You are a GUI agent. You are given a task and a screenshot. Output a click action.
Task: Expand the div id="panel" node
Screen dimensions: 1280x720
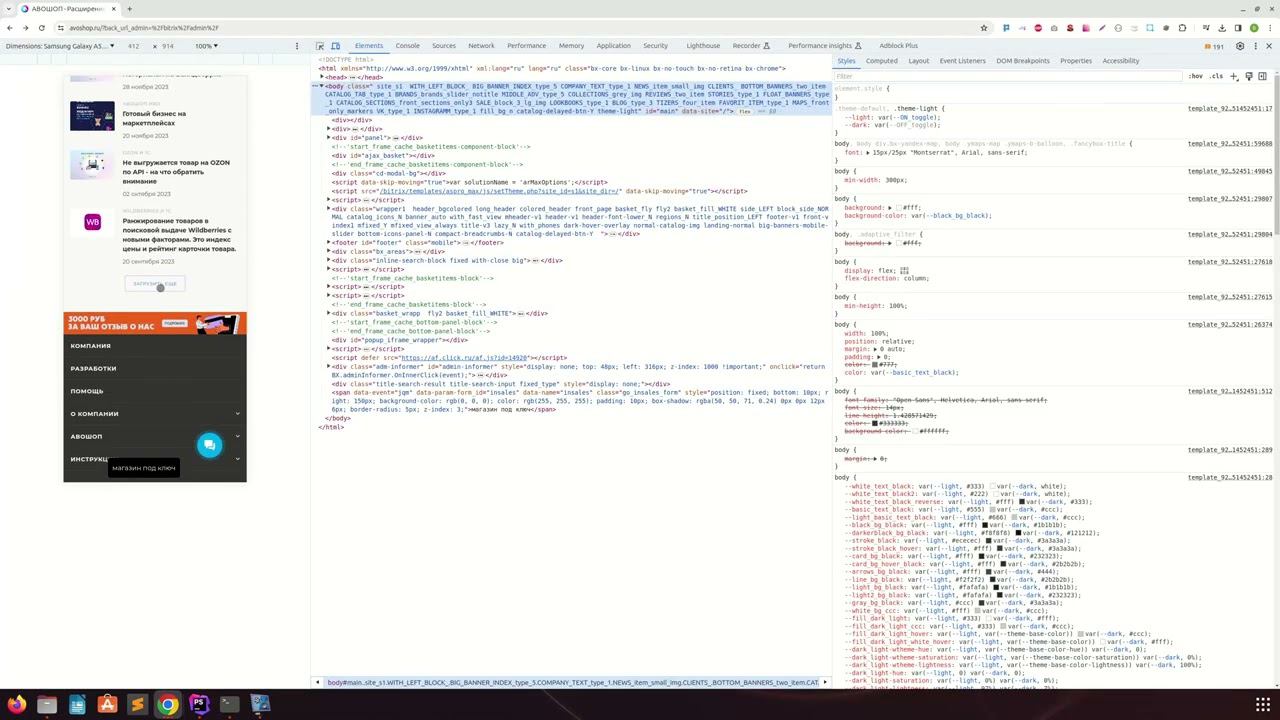(x=330, y=138)
